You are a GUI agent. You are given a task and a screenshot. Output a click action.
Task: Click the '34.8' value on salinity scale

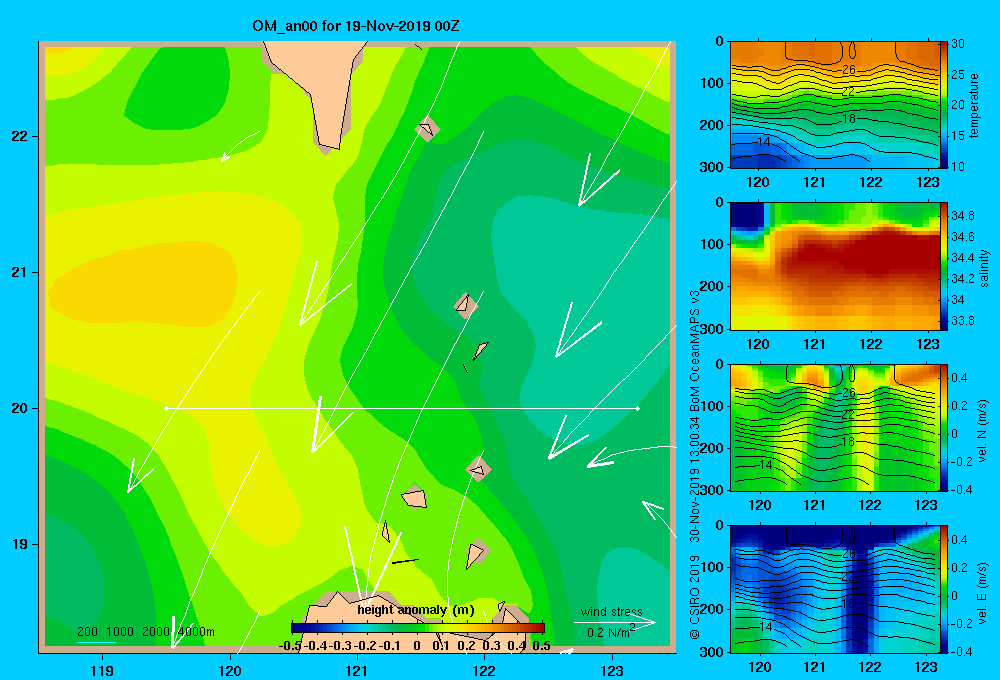pos(962,216)
